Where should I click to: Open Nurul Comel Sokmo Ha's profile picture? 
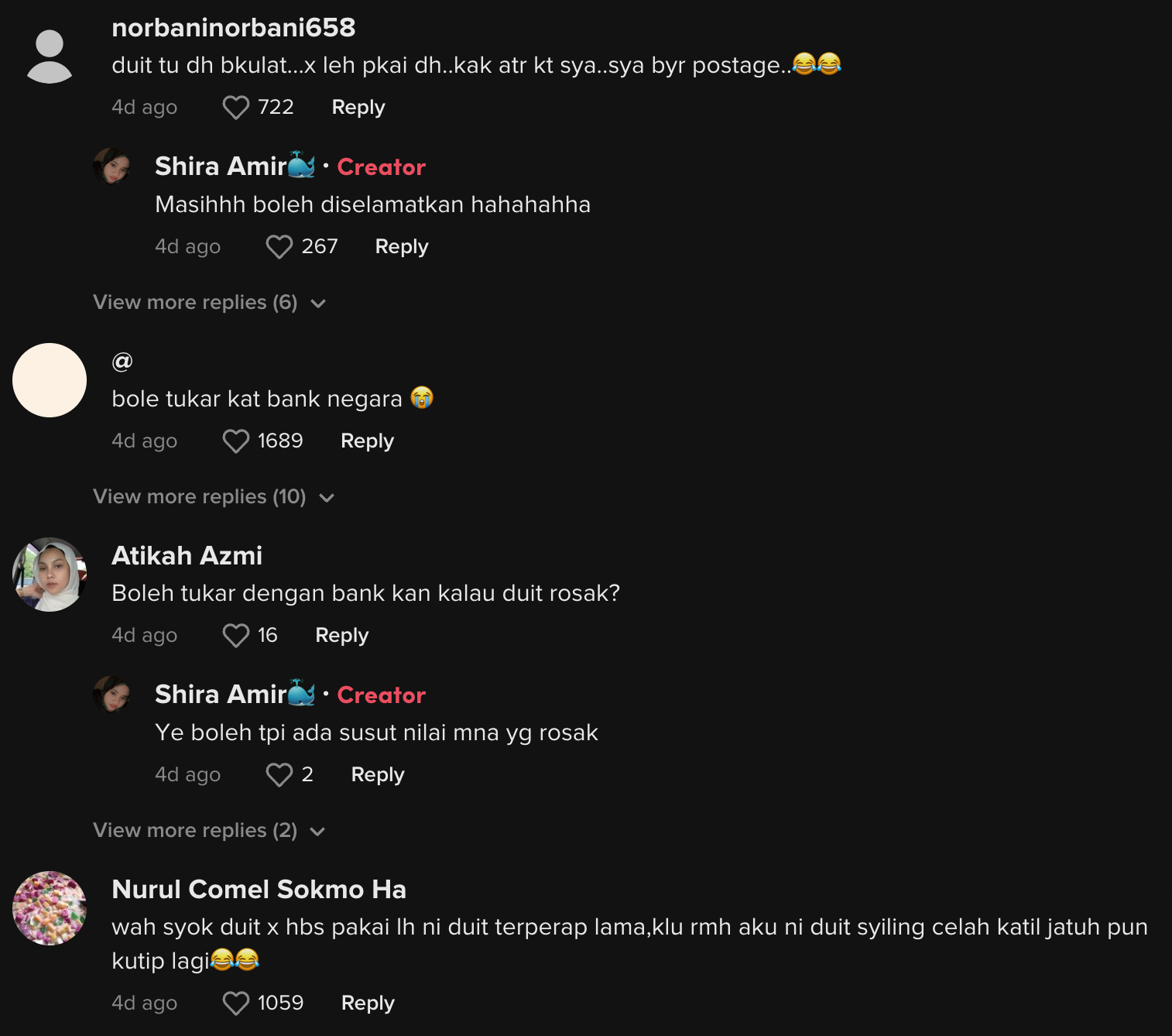coord(50,908)
